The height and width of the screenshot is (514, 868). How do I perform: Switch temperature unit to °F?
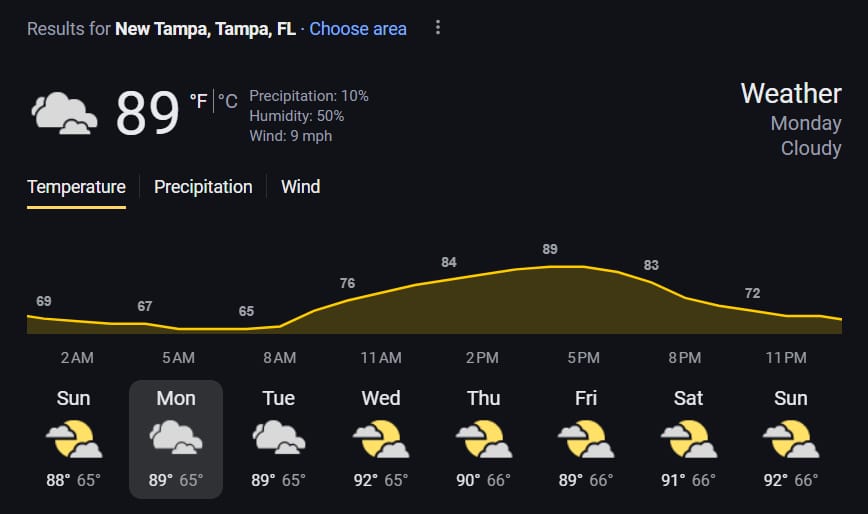tap(198, 101)
